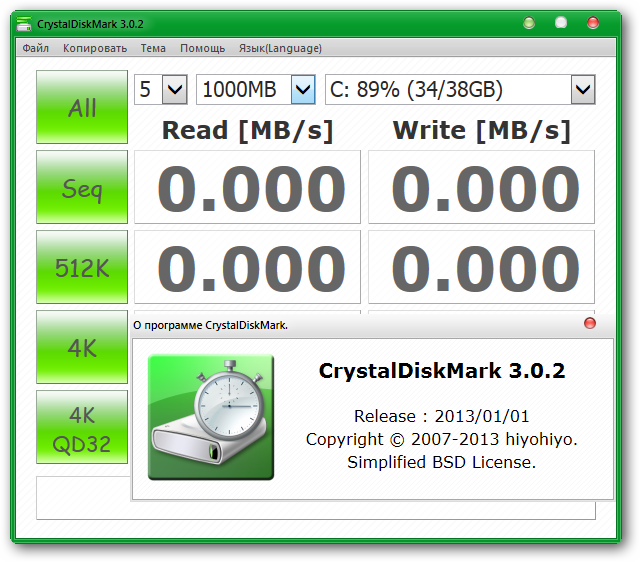Expand the drive selector dropdown arrow
Screen dimensions: 640x562
tap(583, 89)
